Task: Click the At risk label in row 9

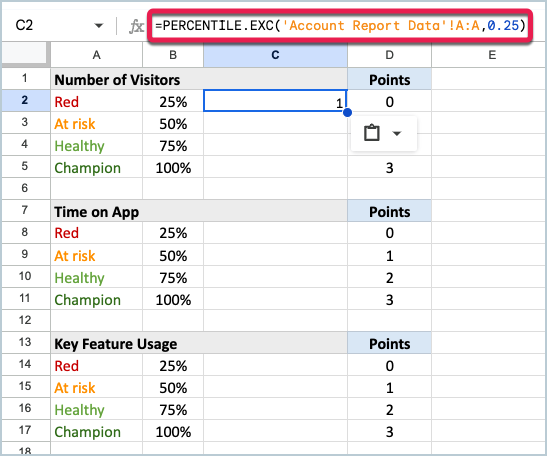Action: [75, 256]
